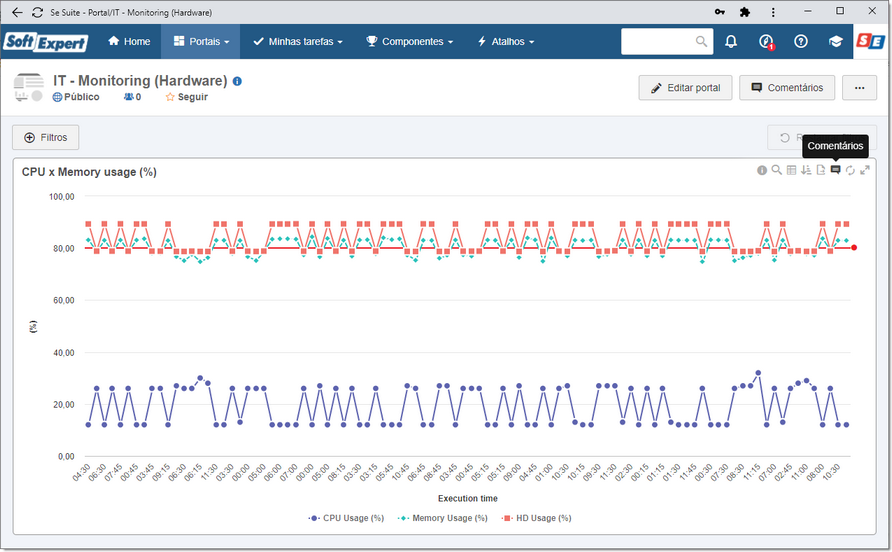Open the Atalhos dropdown menu
892x552 pixels.
coord(505,42)
